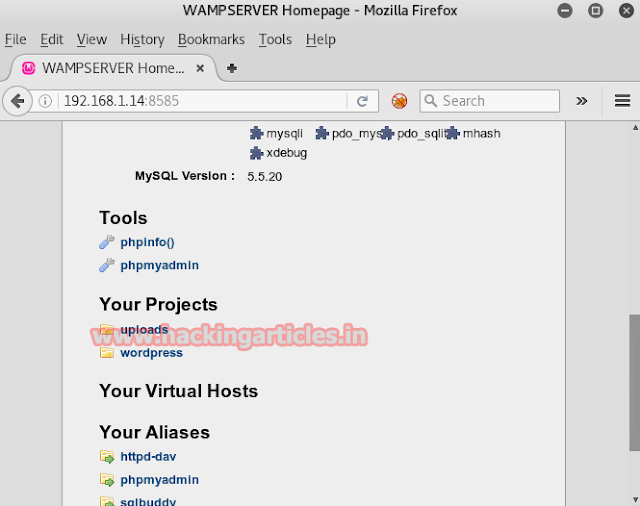Click the wrench icon beside Tools phpmyadmin
The image size is (640, 506).
pos(107,265)
